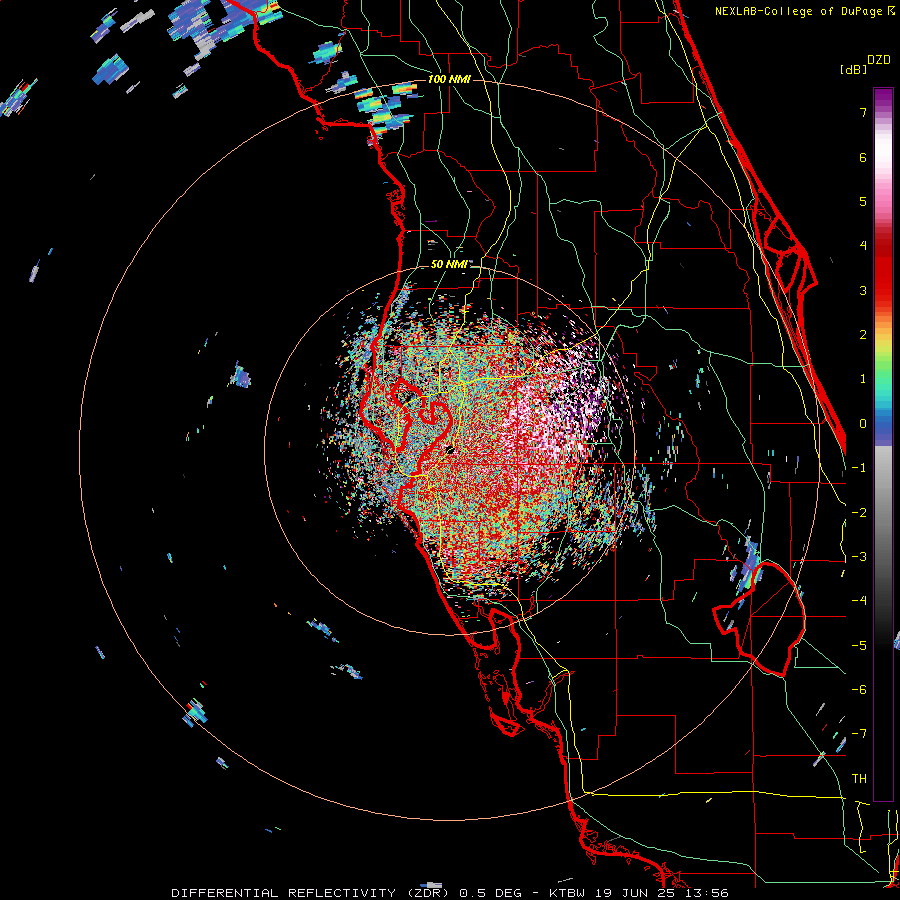Click the "13:56" timestamp
The image size is (900, 900).
(705, 893)
